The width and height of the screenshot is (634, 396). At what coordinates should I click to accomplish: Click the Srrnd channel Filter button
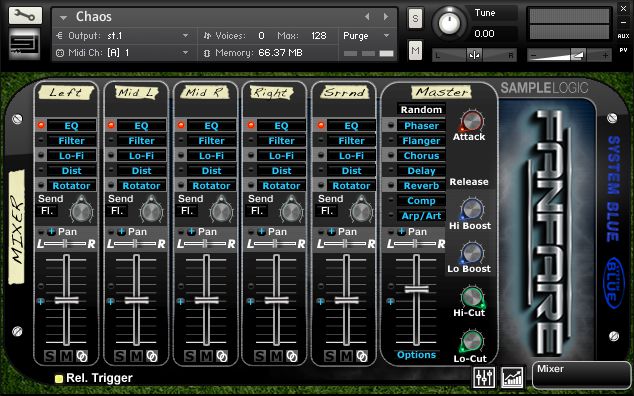tap(351, 141)
